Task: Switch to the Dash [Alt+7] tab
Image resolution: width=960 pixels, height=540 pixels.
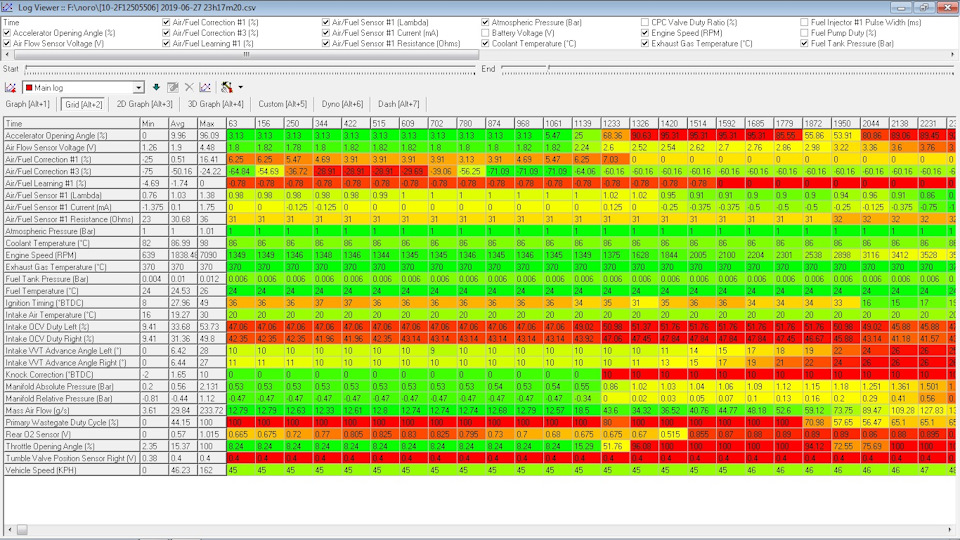Action: point(399,104)
